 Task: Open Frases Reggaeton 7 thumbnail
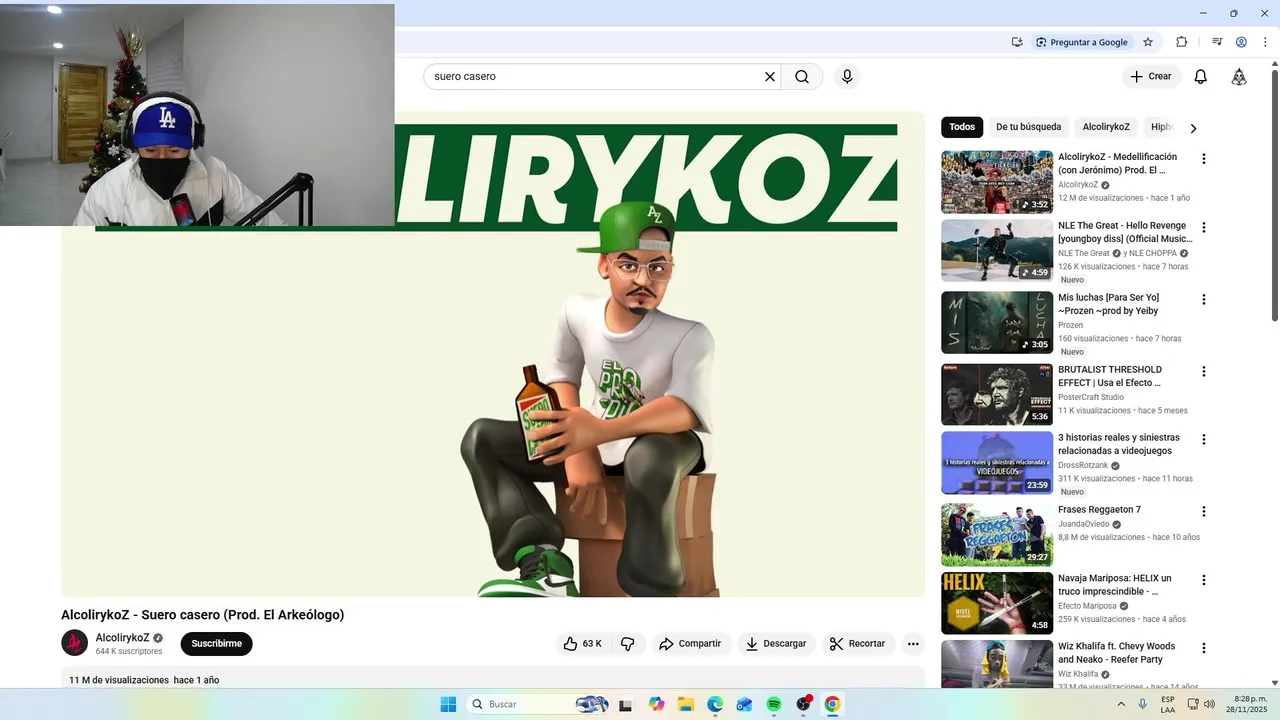pyautogui.click(x=997, y=535)
